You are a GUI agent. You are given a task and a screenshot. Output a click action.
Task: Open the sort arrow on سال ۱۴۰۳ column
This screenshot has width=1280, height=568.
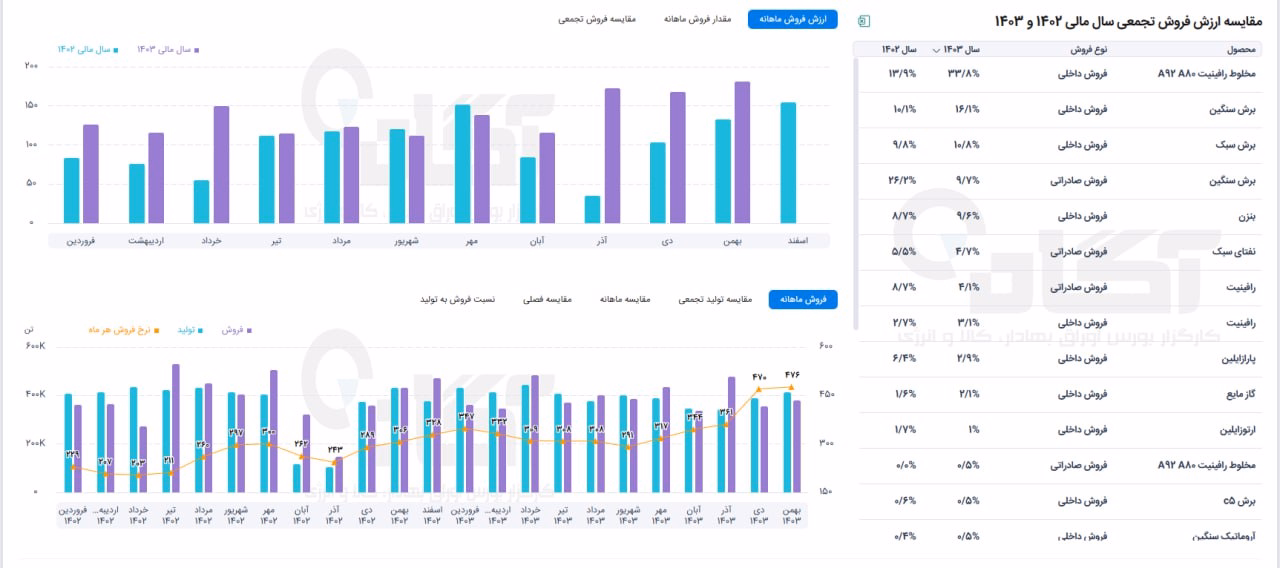tap(937, 49)
